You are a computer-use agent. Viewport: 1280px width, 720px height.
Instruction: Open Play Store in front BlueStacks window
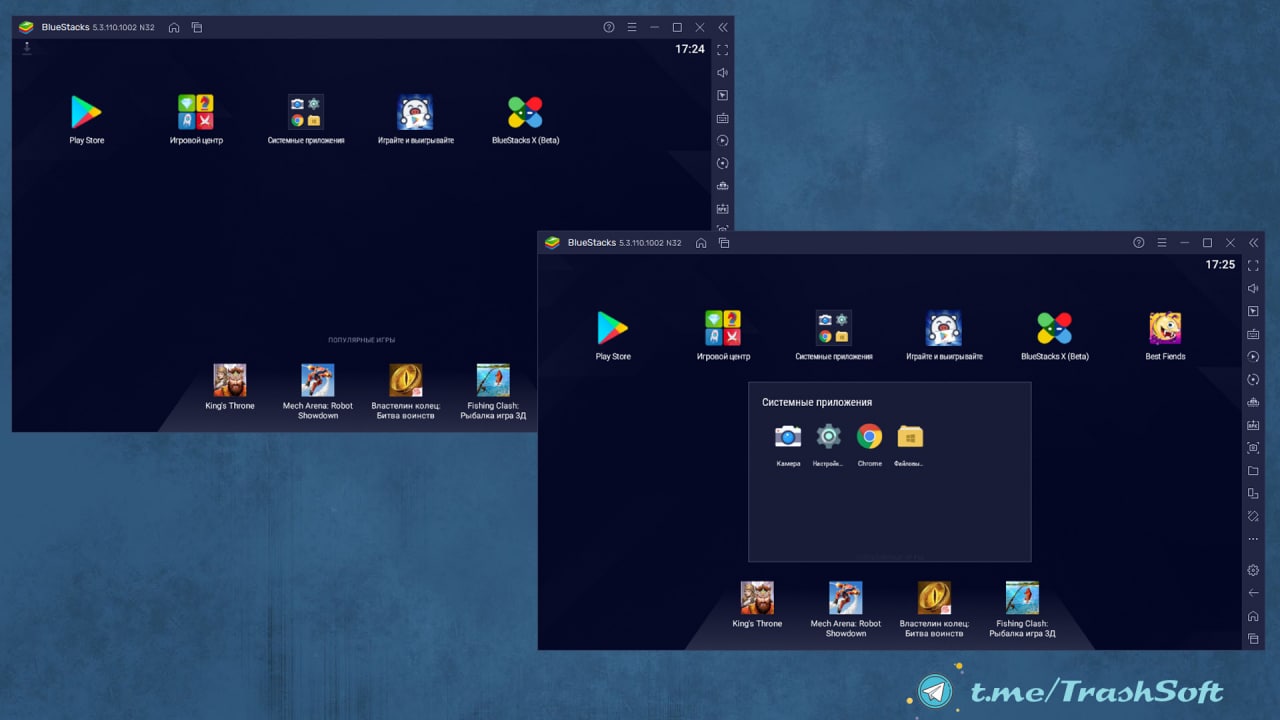(x=612, y=328)
